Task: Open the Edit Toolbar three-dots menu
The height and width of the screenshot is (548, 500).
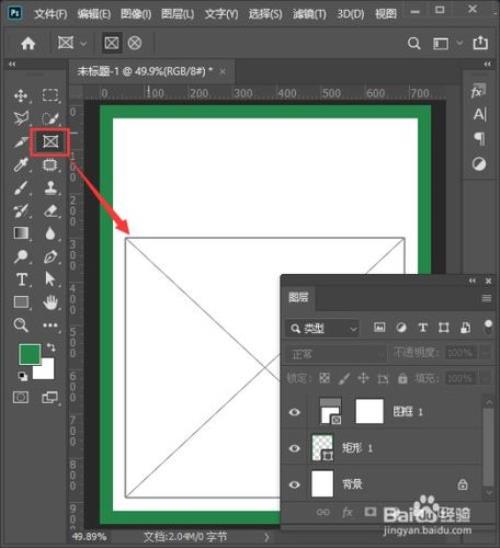Action: 50,325
